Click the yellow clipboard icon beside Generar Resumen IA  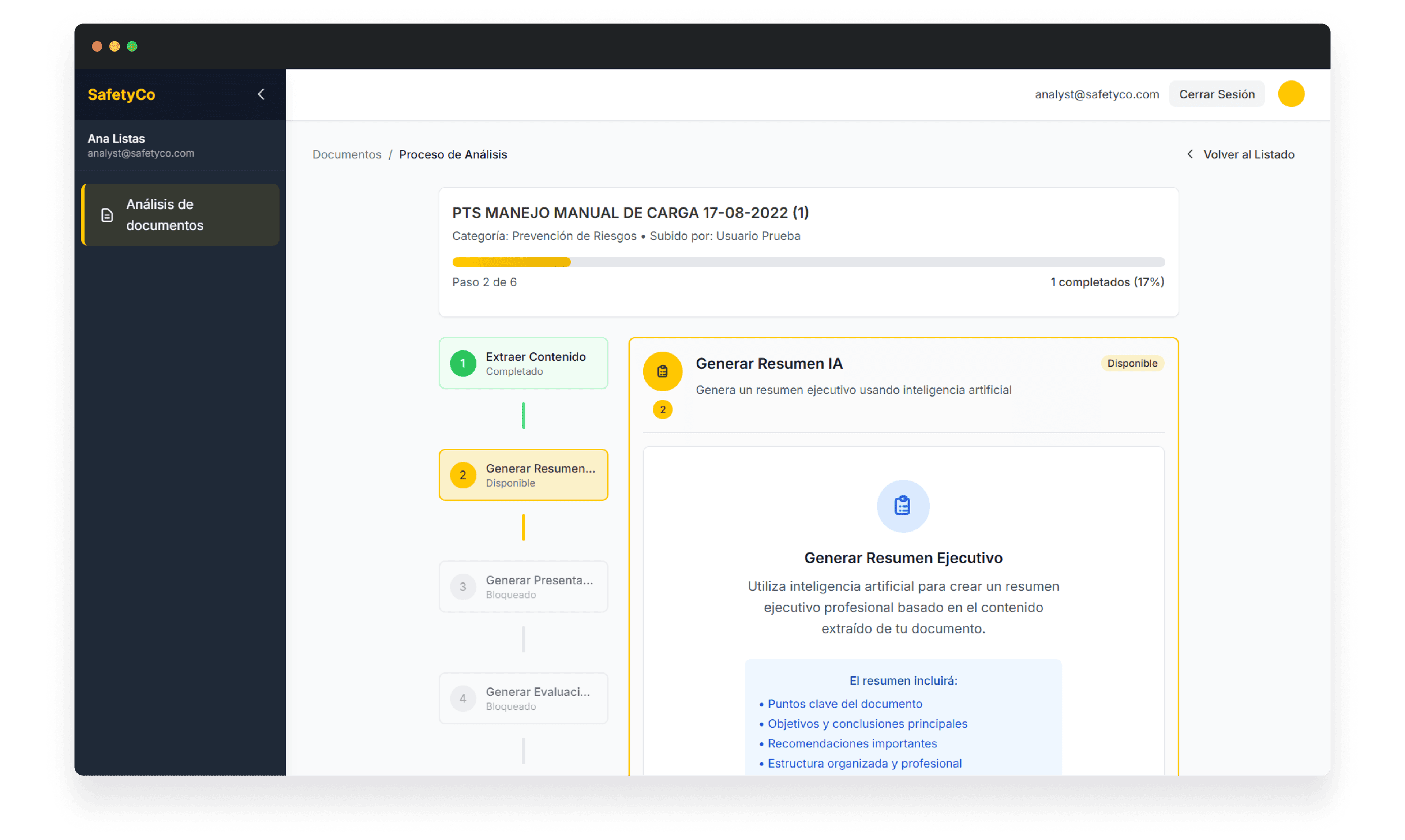[662, 371]
